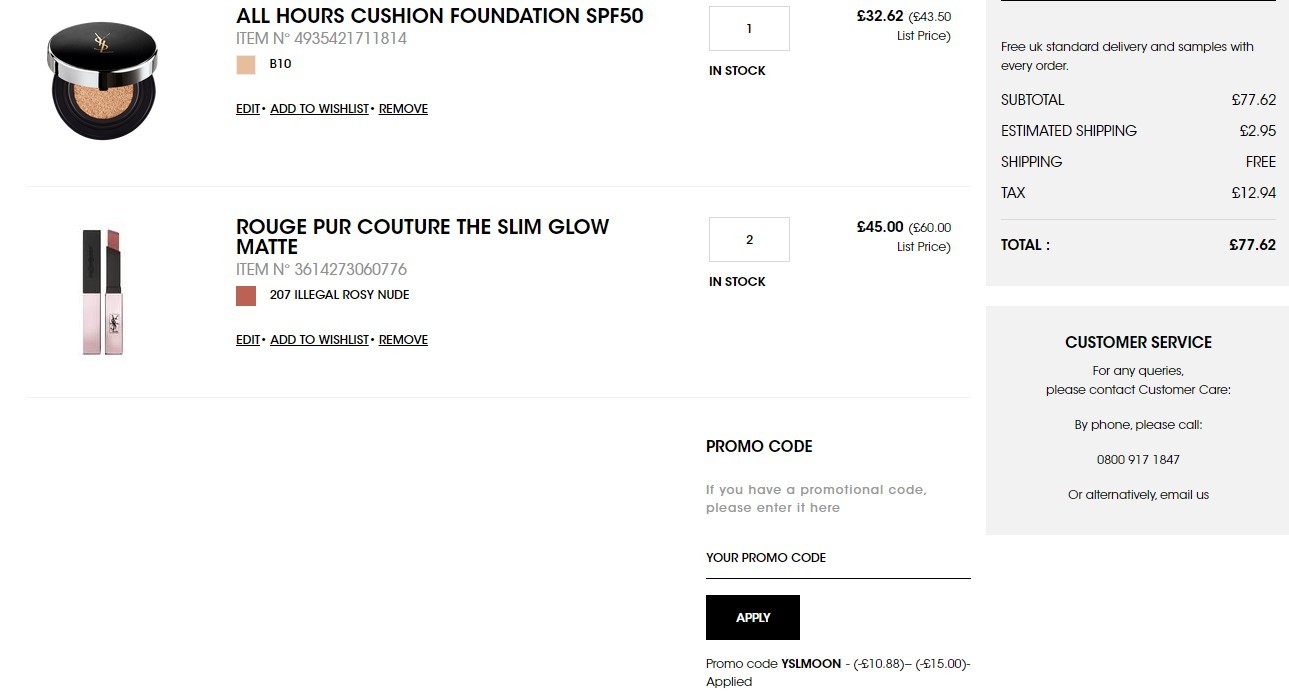The width and height of the screenshot is (1289, 699).
Task: Focus the Your Promo Code input field
Action: [838, 558]
